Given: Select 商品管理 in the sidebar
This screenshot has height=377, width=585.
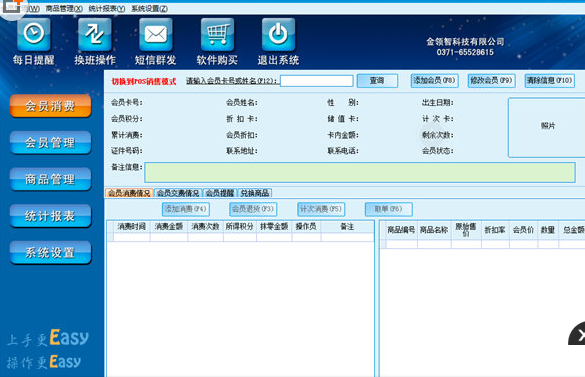Looking at the screenshot, I should tap(50, 179).
